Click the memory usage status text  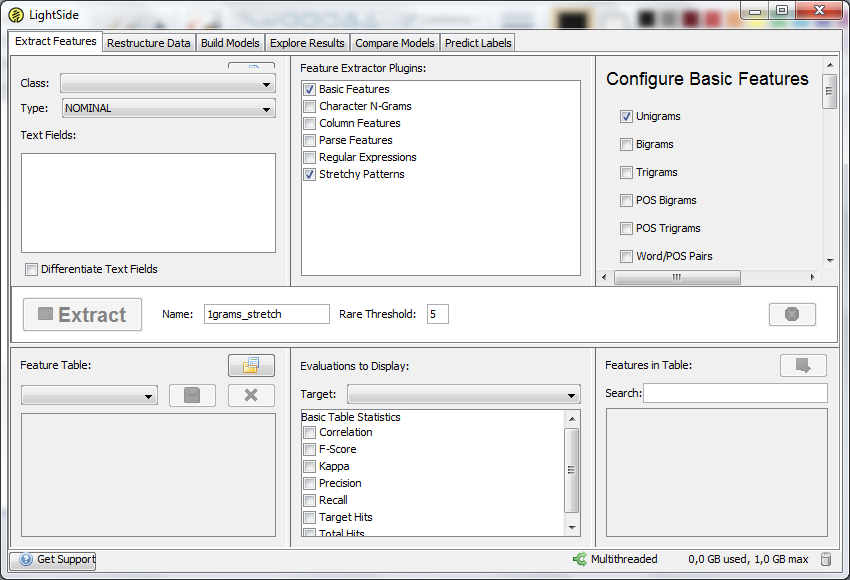click(748, 559)
